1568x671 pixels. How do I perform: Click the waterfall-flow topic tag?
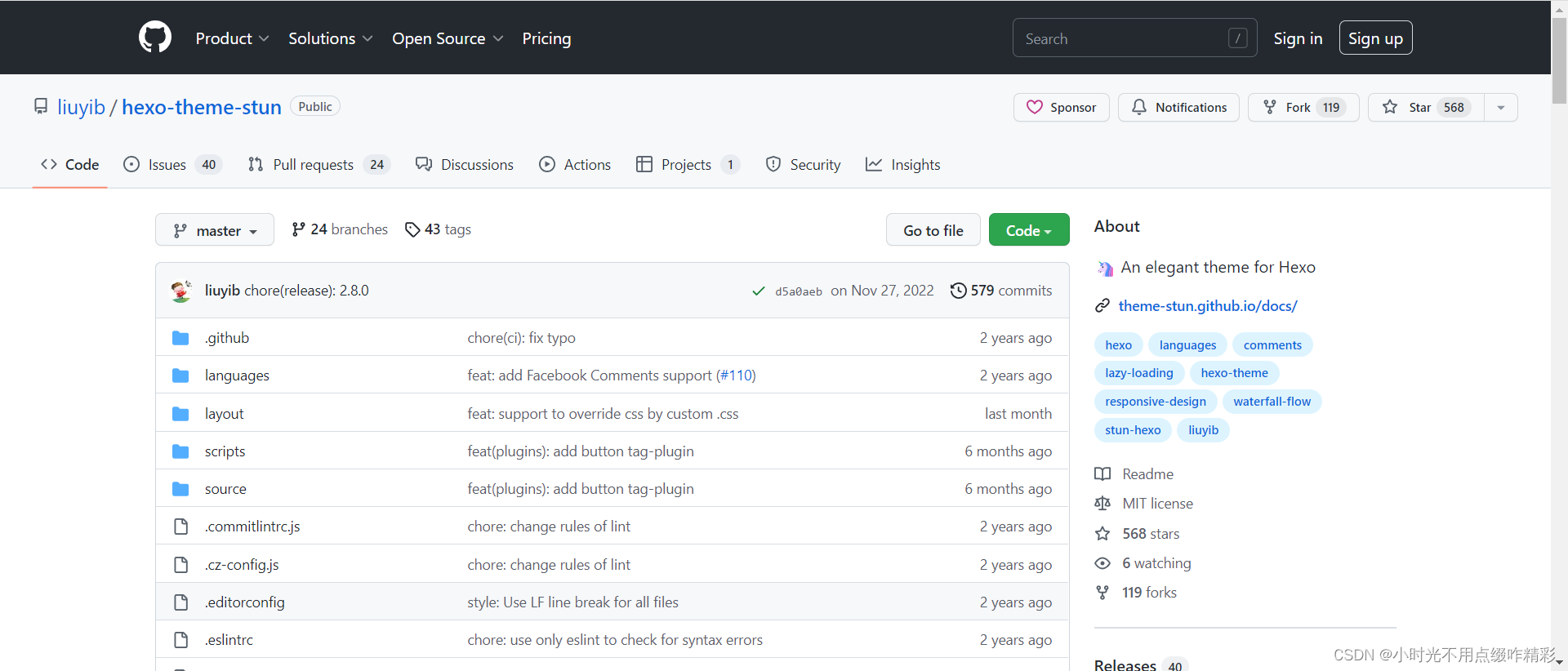pyautogui.click(x=1272, y=402)
